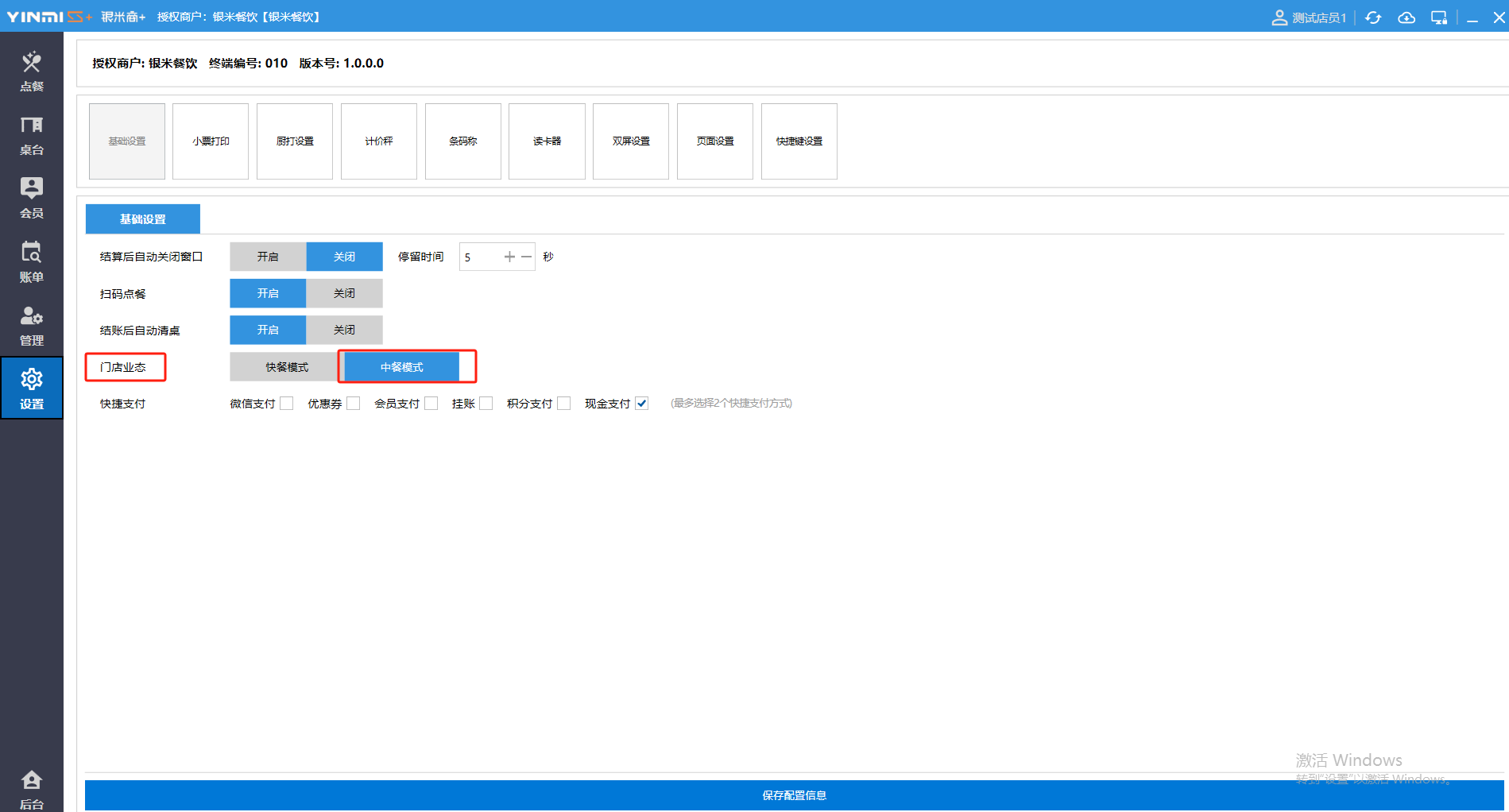This screenshot has width=1509, height=812.
Task: Switch 门店业态 to 快餐模式
Action: coord(287,367)
